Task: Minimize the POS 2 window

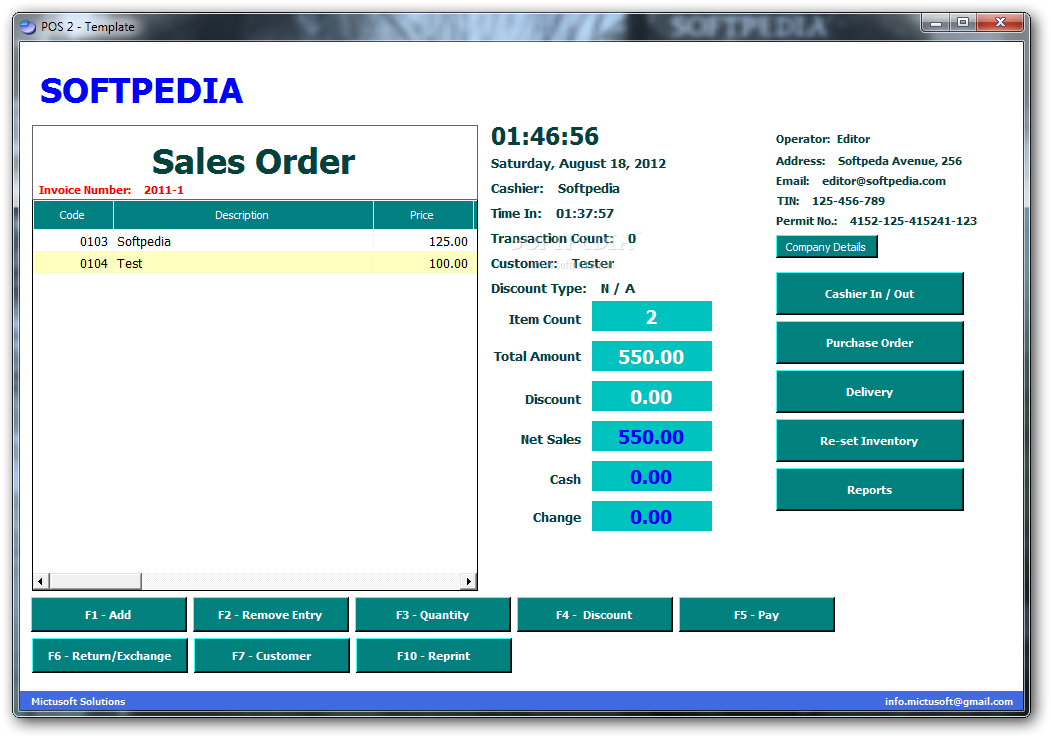Action: click(936, 23)
